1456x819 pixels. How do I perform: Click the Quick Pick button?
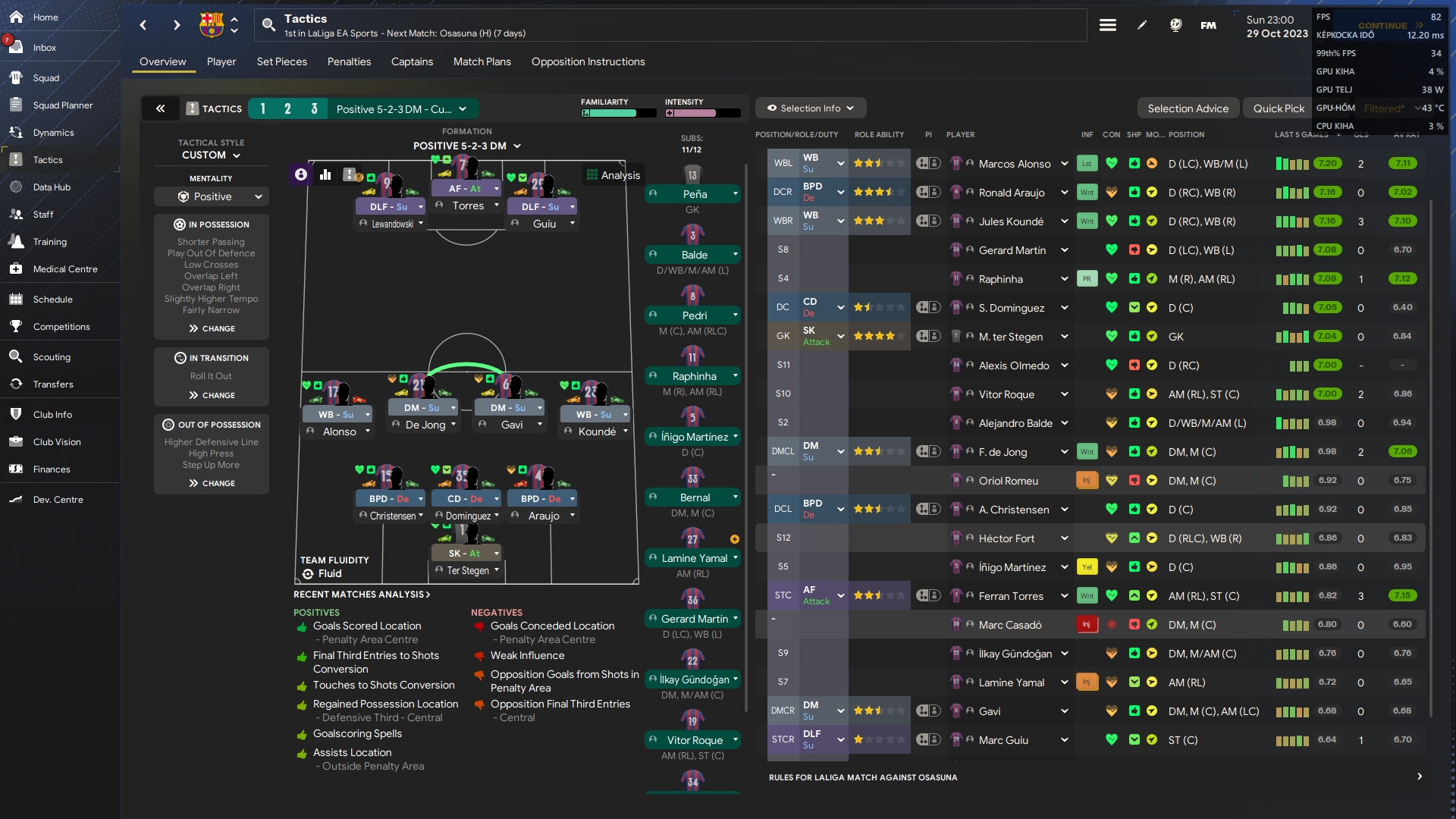pos(1279,108)
